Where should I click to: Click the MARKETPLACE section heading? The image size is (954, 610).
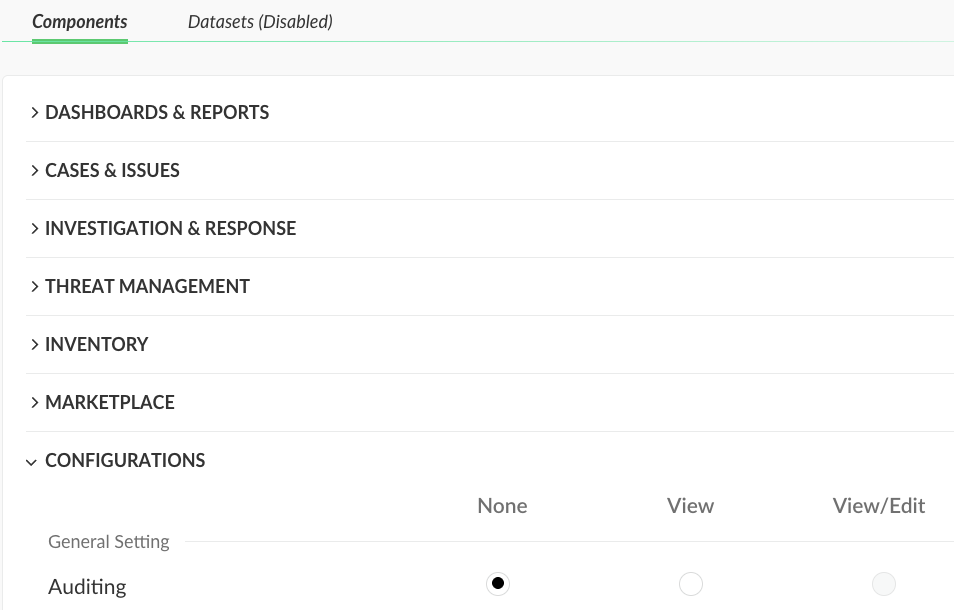click(110, 403)
